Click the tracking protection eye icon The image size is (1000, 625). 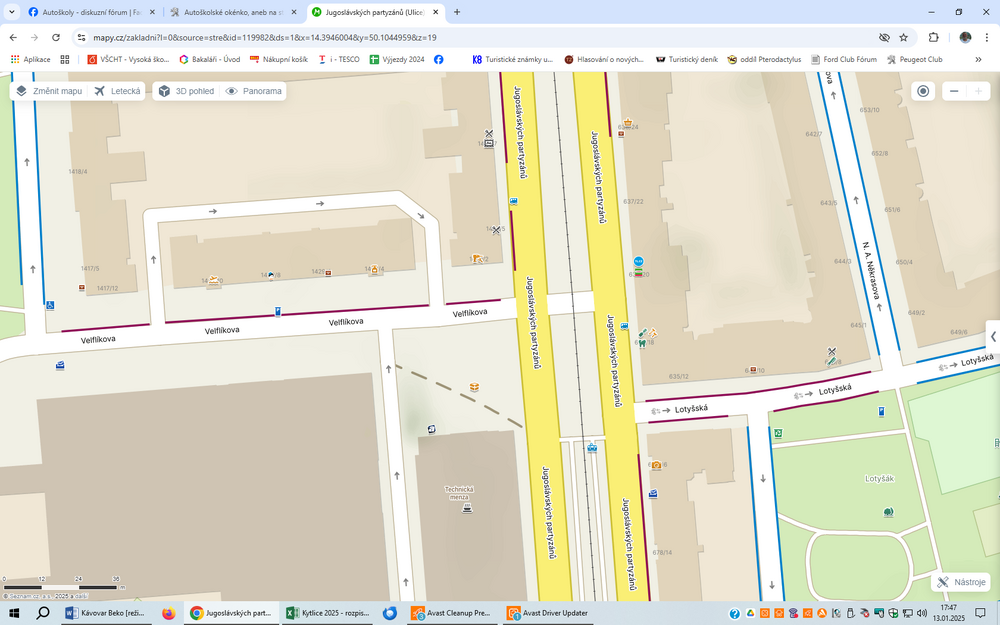(x=884, y=38)
